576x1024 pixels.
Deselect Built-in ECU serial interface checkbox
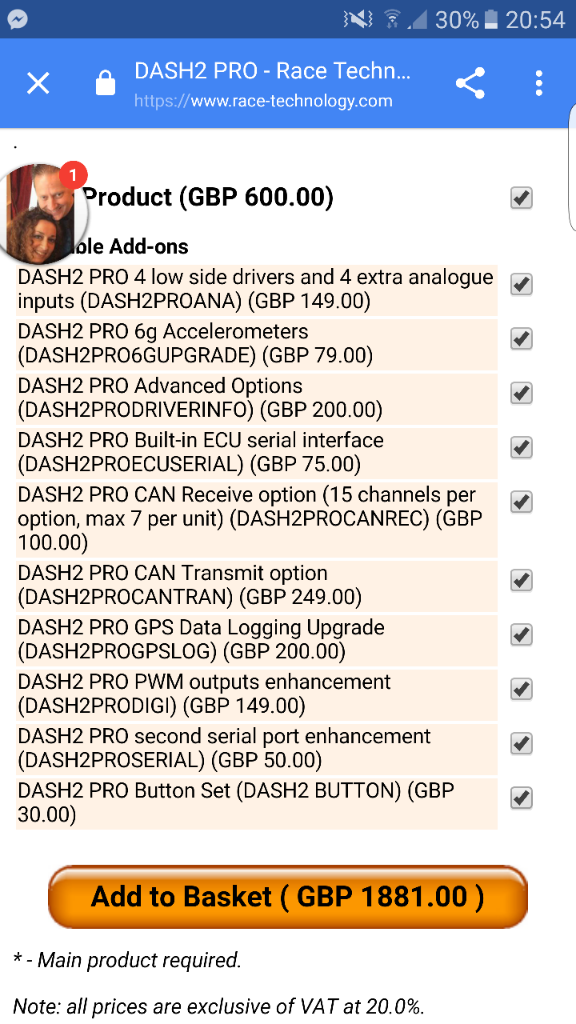tap(521, 447)
